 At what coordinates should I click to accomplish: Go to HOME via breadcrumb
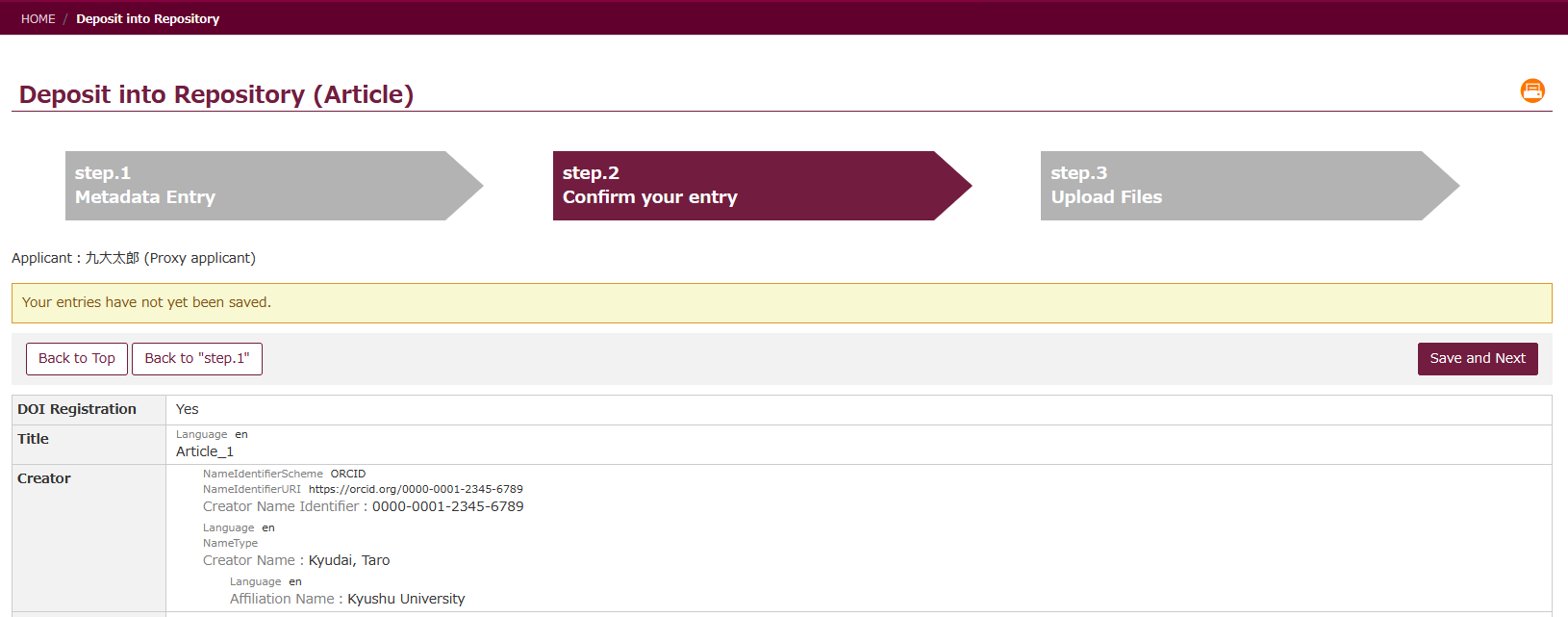(x=38, y=18)
